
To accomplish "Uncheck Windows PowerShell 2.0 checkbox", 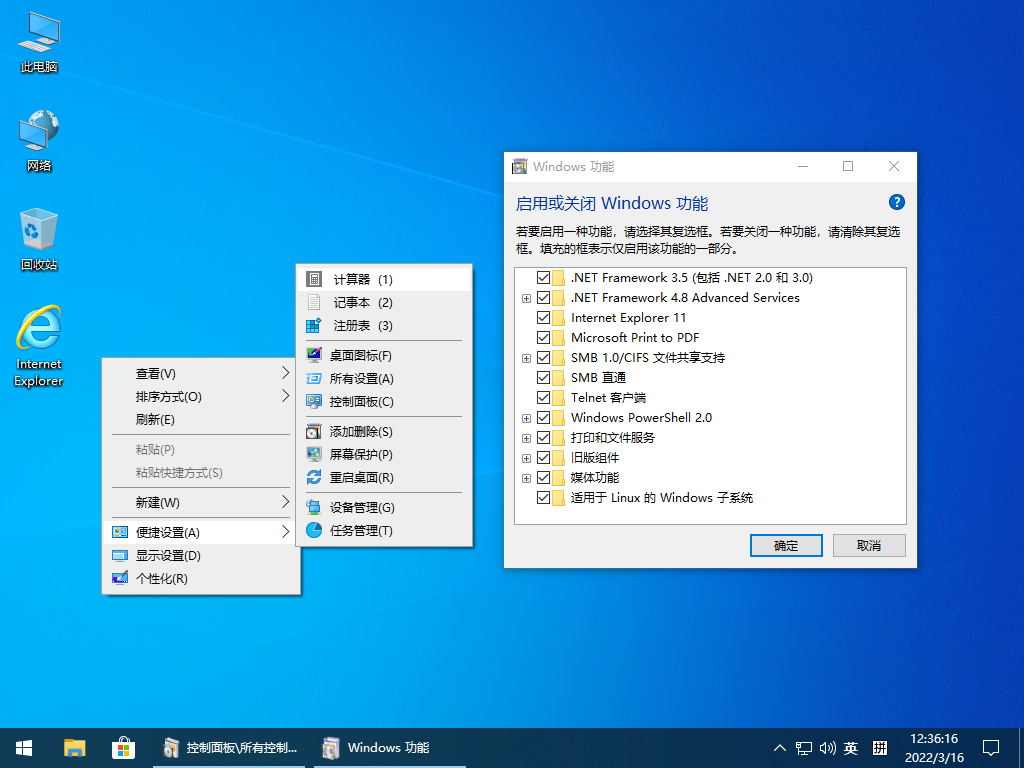I will [x=543, y=418].
